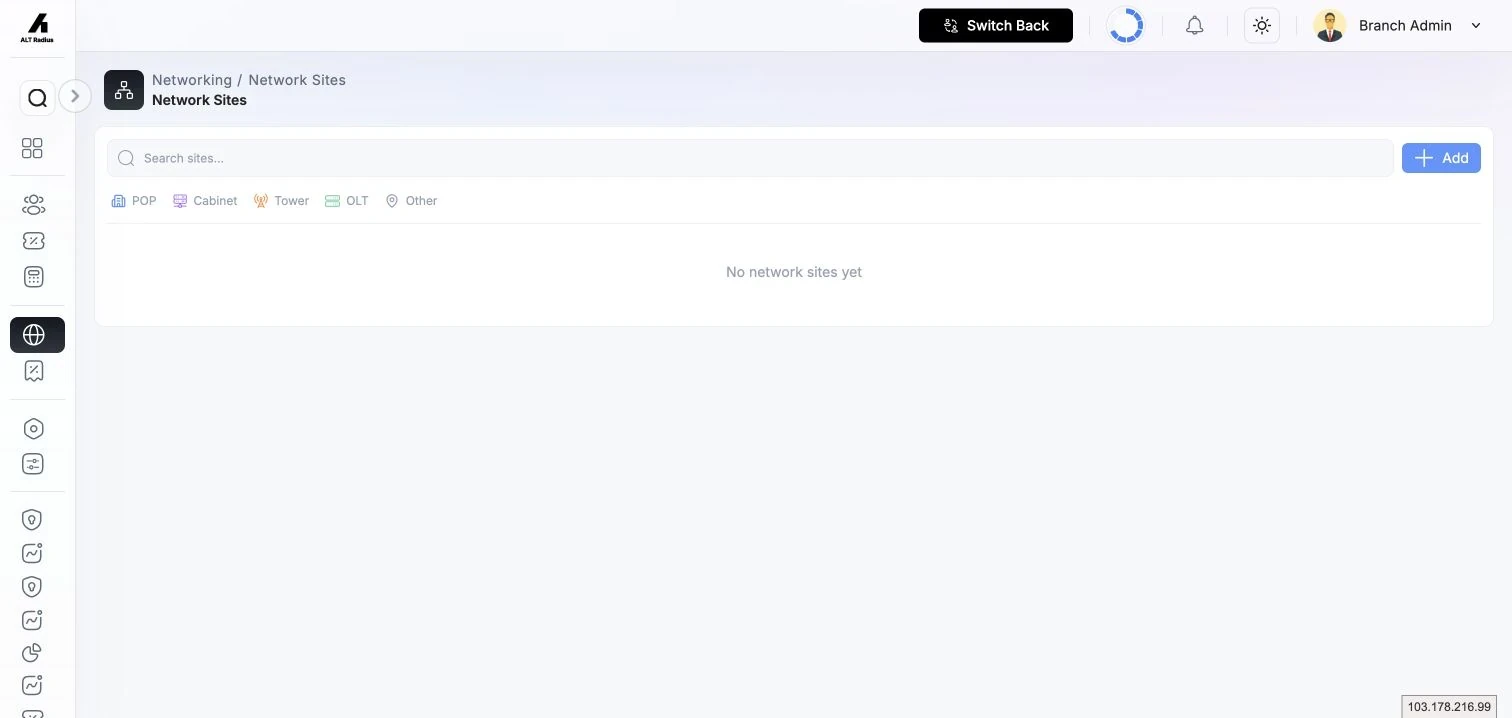Go to Networking in the breadcrumb

[192, 80]
